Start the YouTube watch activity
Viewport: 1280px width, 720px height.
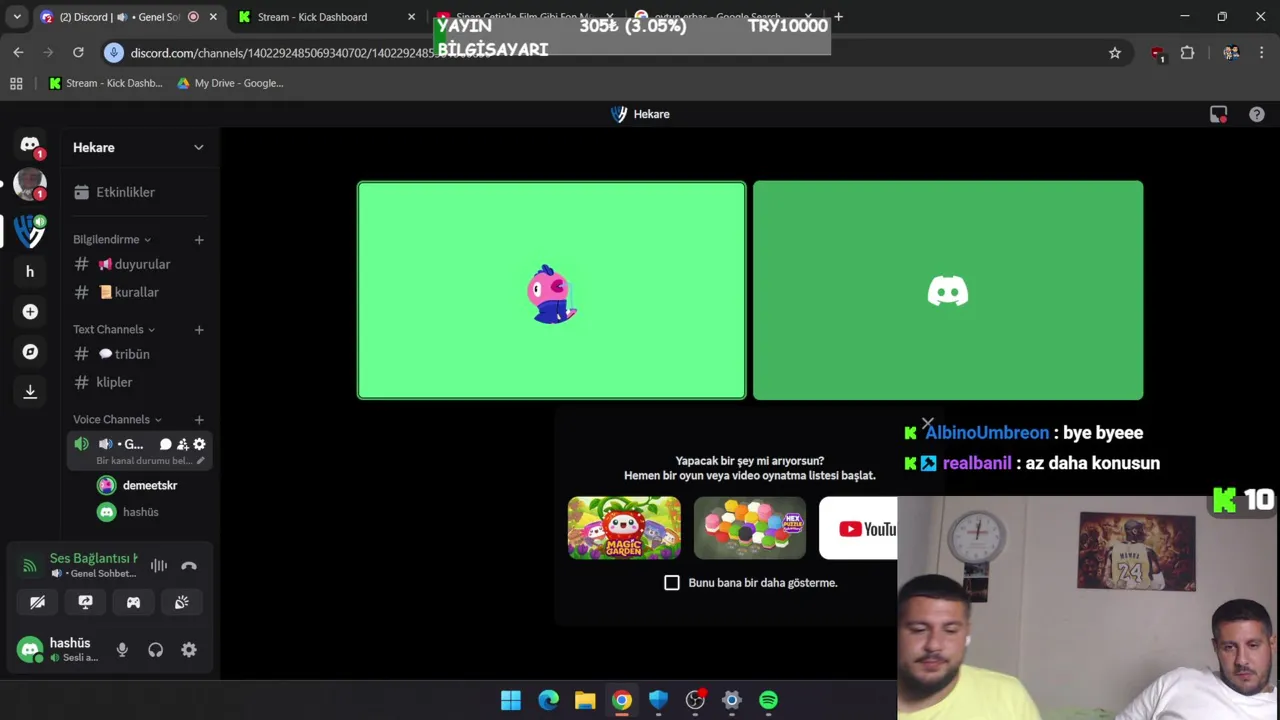pos(858,527)
